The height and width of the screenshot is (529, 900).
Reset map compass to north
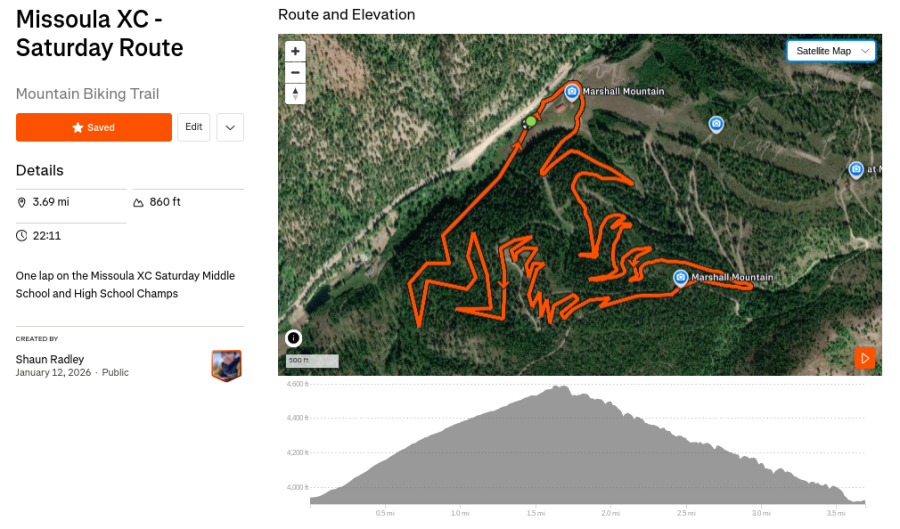point(295,94)
